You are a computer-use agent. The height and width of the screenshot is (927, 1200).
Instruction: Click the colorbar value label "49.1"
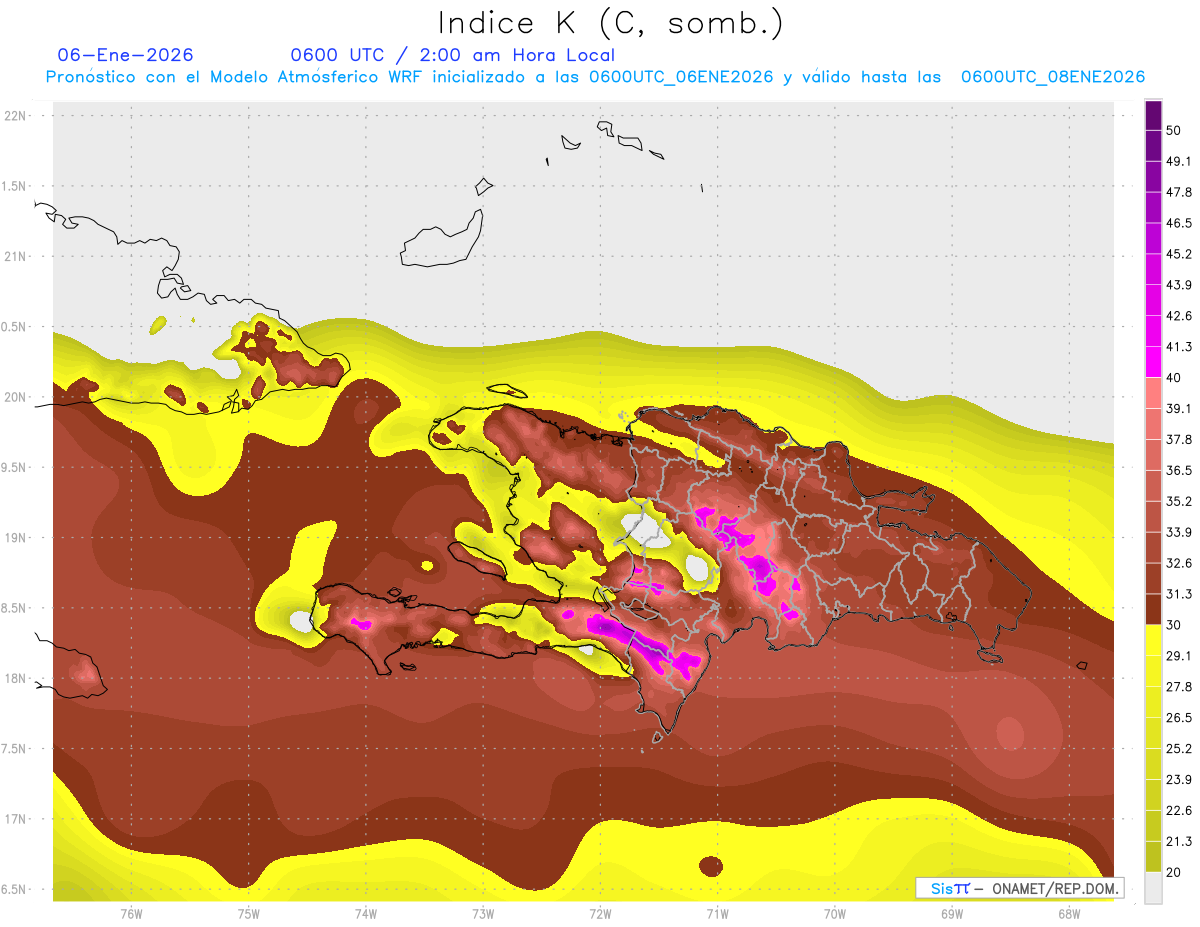pos(1178,161)
